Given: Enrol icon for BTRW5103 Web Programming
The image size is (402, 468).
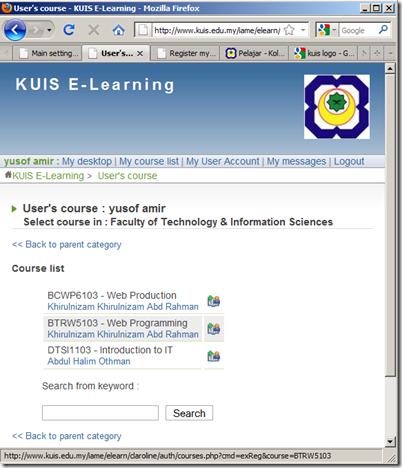Looking at the screenshot, I should pyautogui.click(x=214, y=329).
